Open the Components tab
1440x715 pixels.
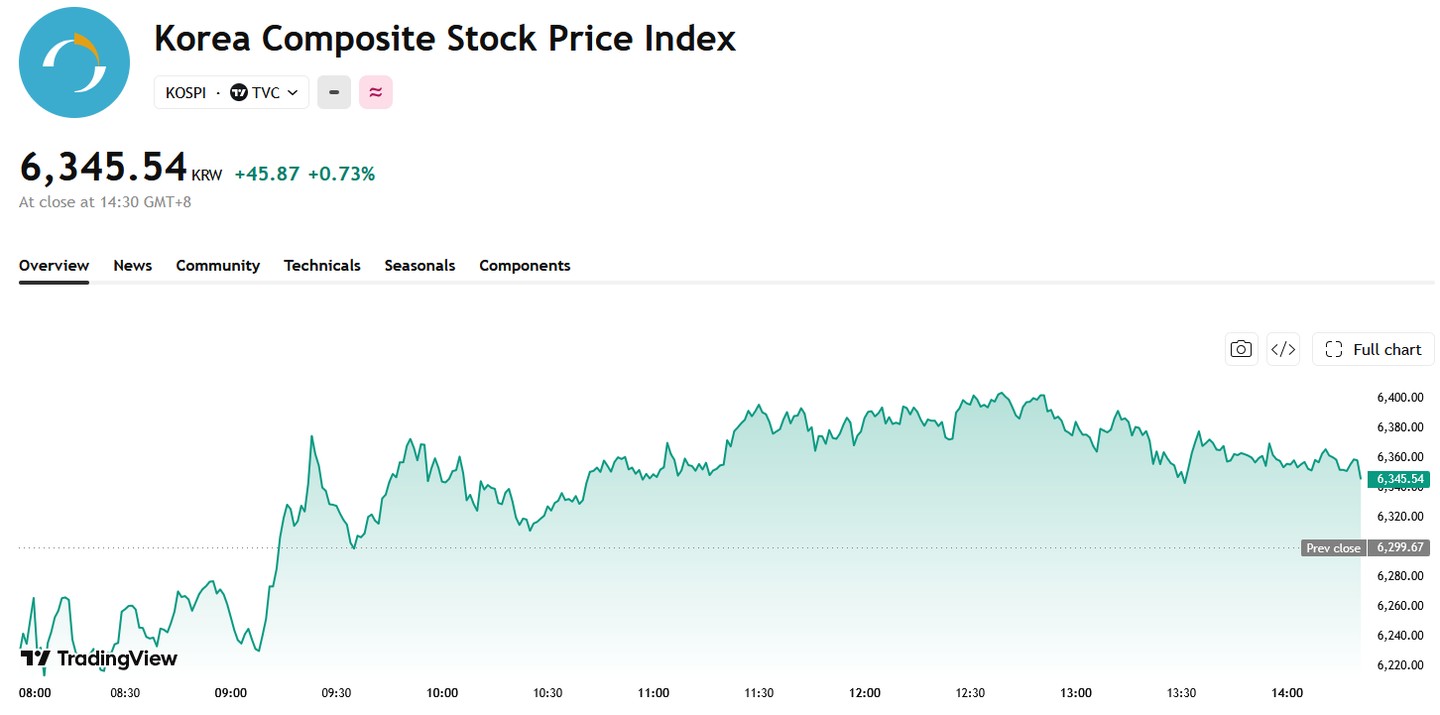point(525,265)
